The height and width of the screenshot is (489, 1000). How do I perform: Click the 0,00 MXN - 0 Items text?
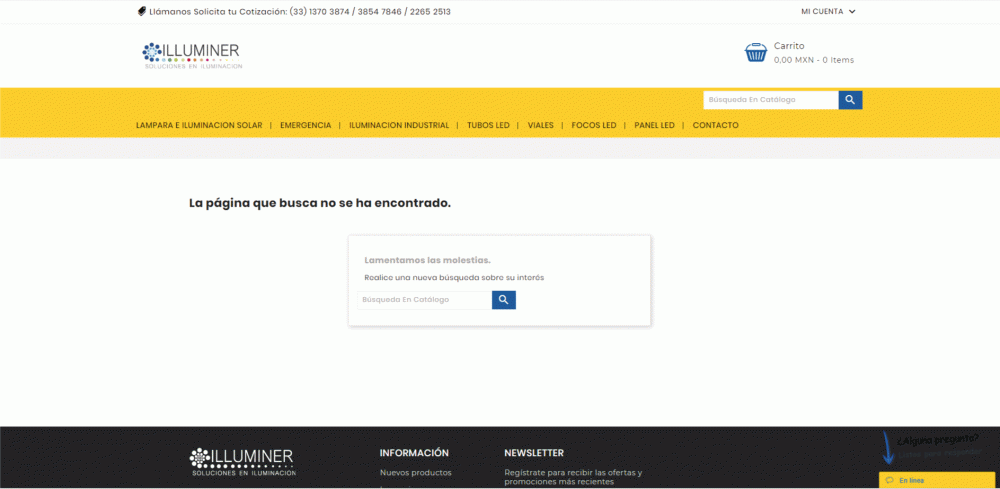point(814,60)
